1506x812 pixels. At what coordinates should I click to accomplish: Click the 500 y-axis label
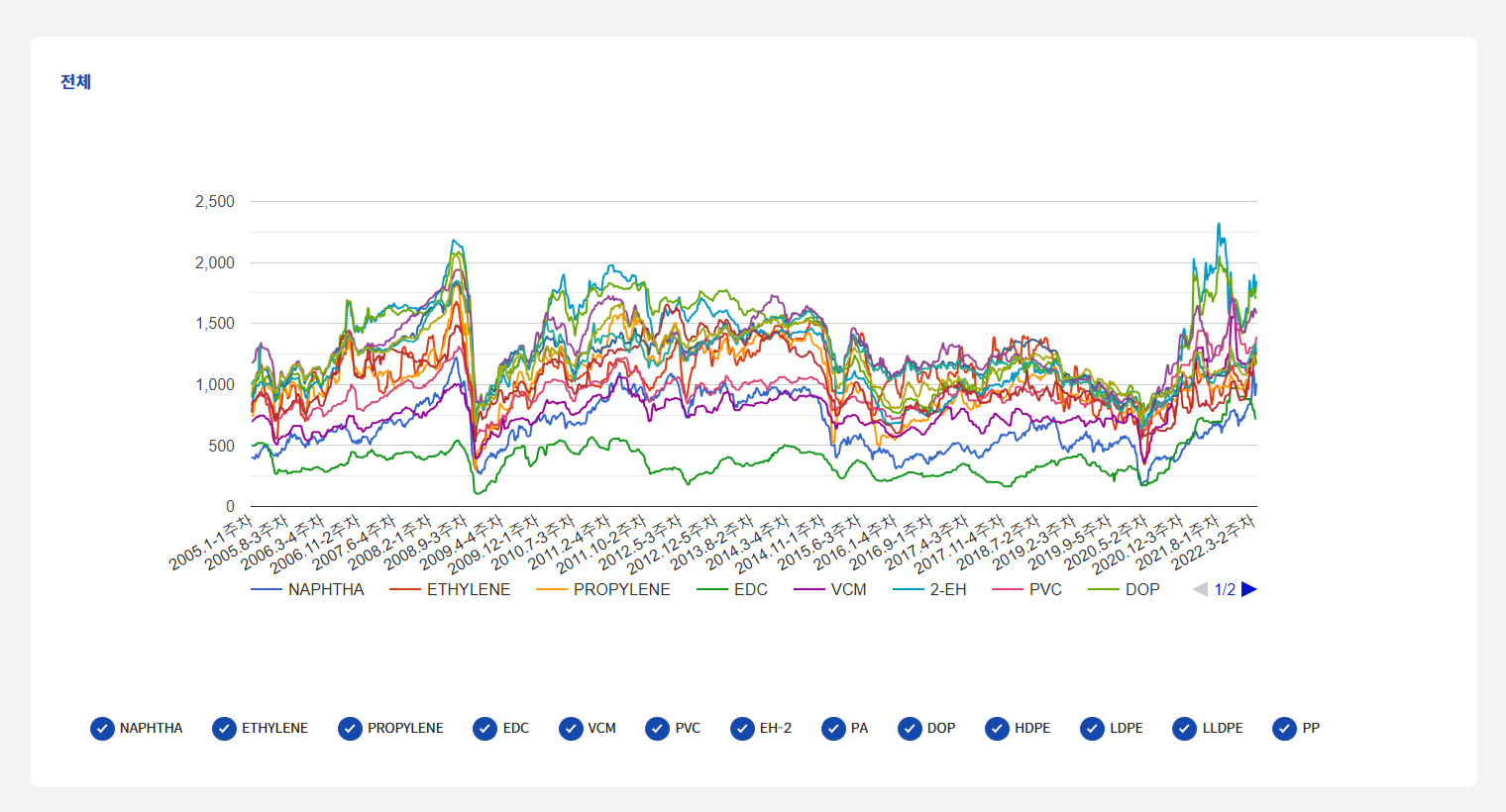click(222, 446)
